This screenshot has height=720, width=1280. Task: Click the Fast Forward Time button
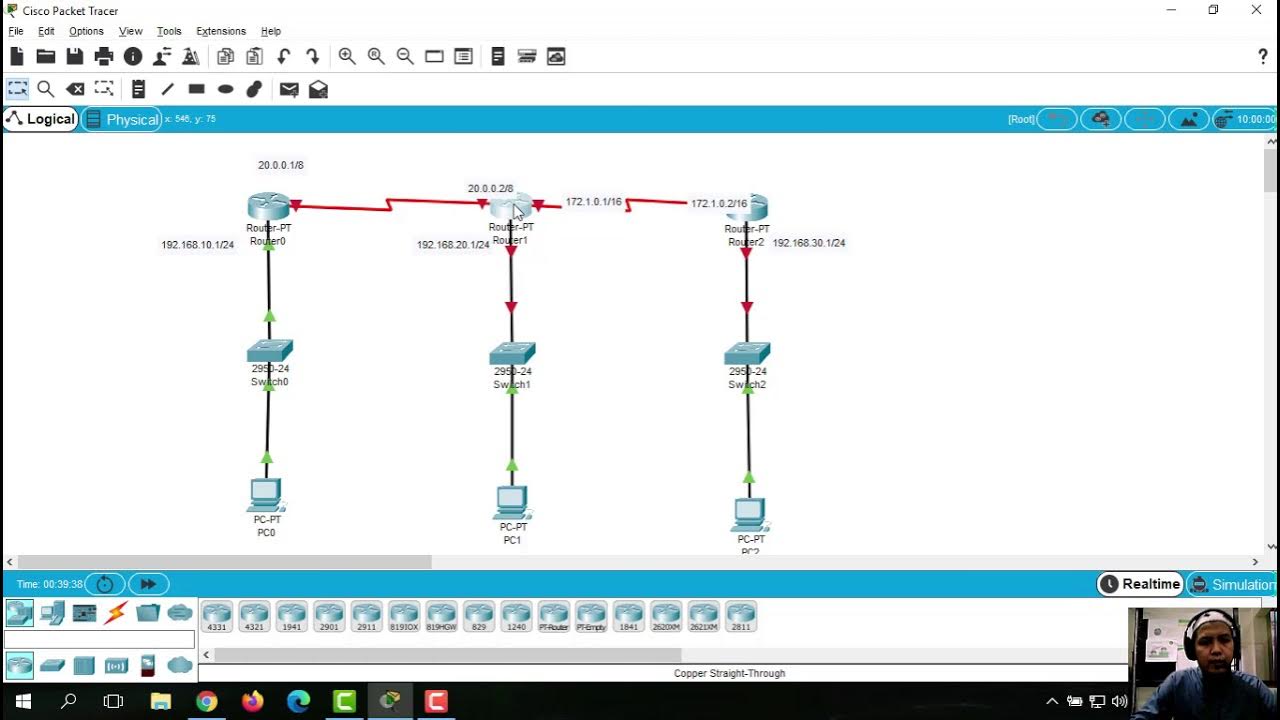coord(148,584)
